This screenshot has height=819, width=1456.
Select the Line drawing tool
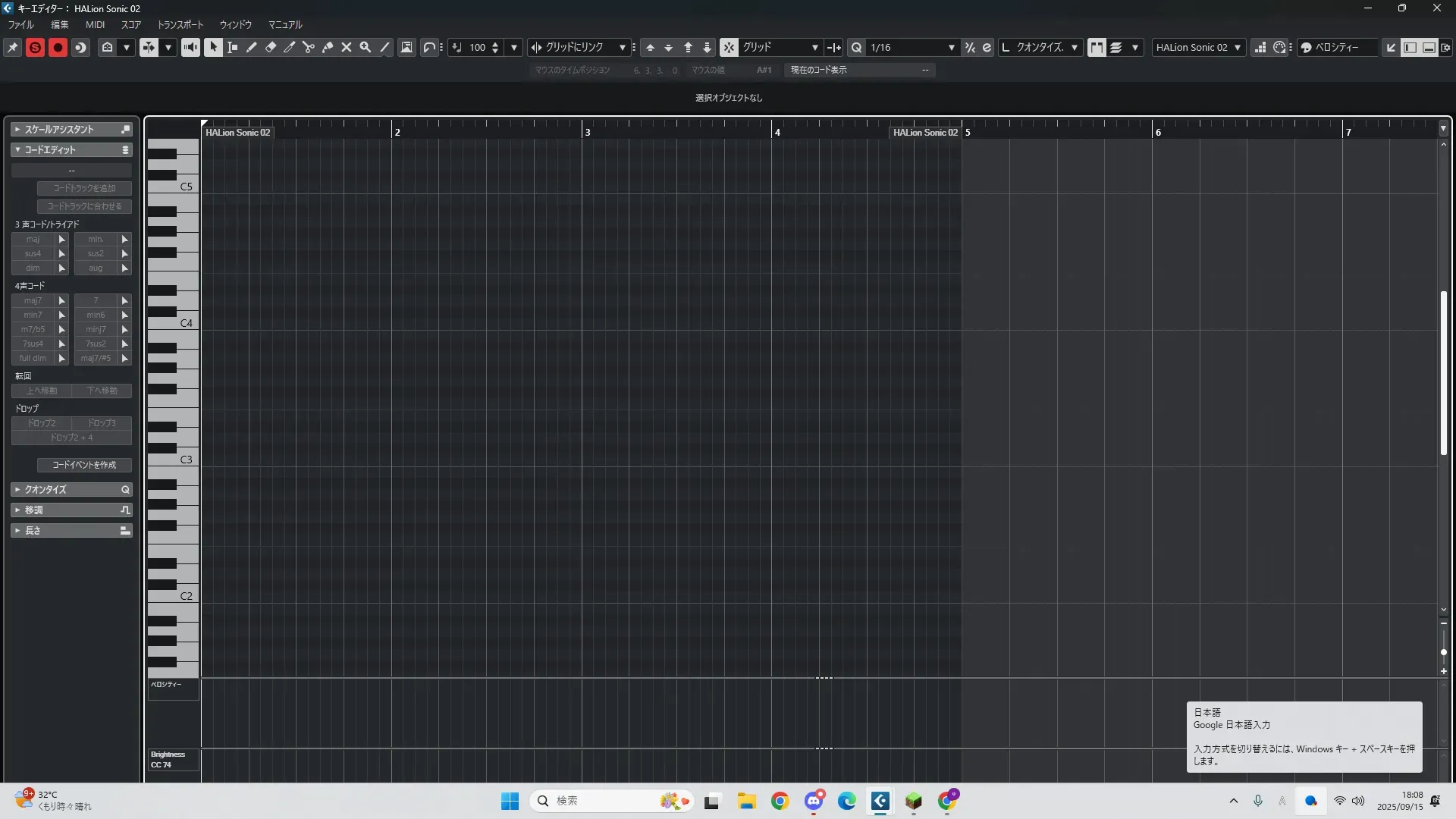click(384, 47)
